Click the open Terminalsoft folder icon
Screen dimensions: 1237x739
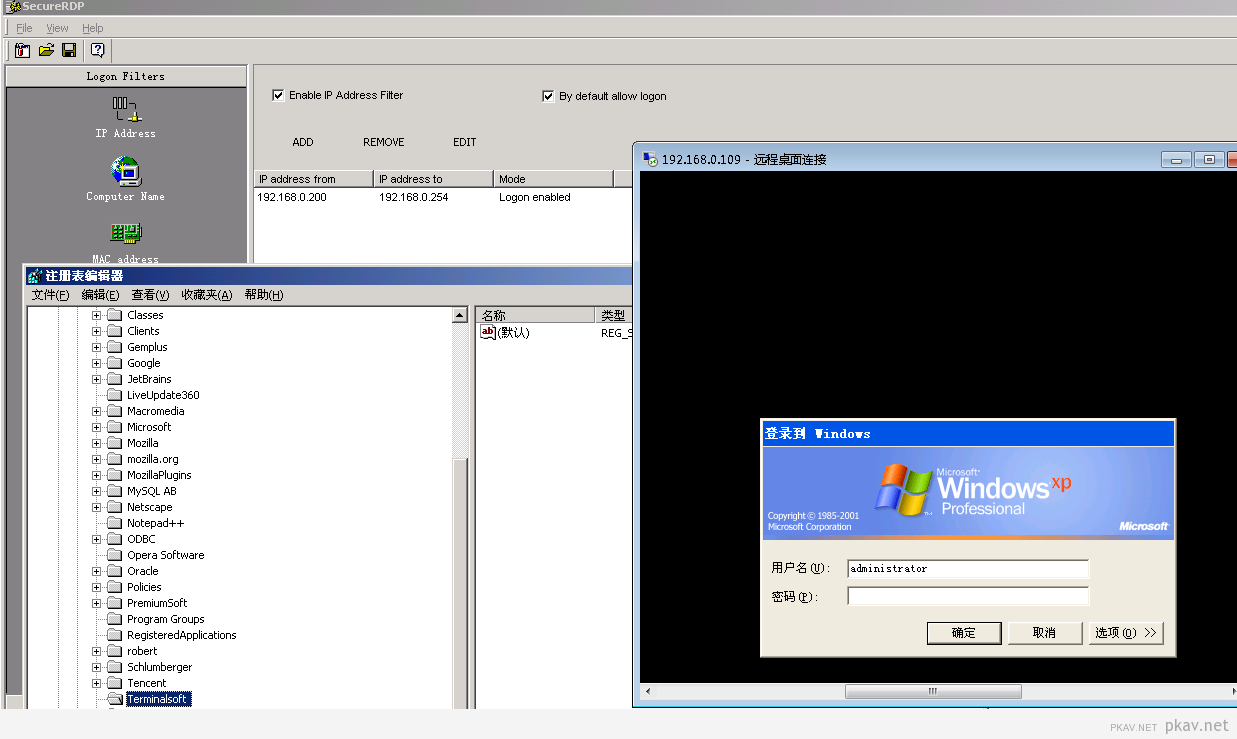[114, 699]
